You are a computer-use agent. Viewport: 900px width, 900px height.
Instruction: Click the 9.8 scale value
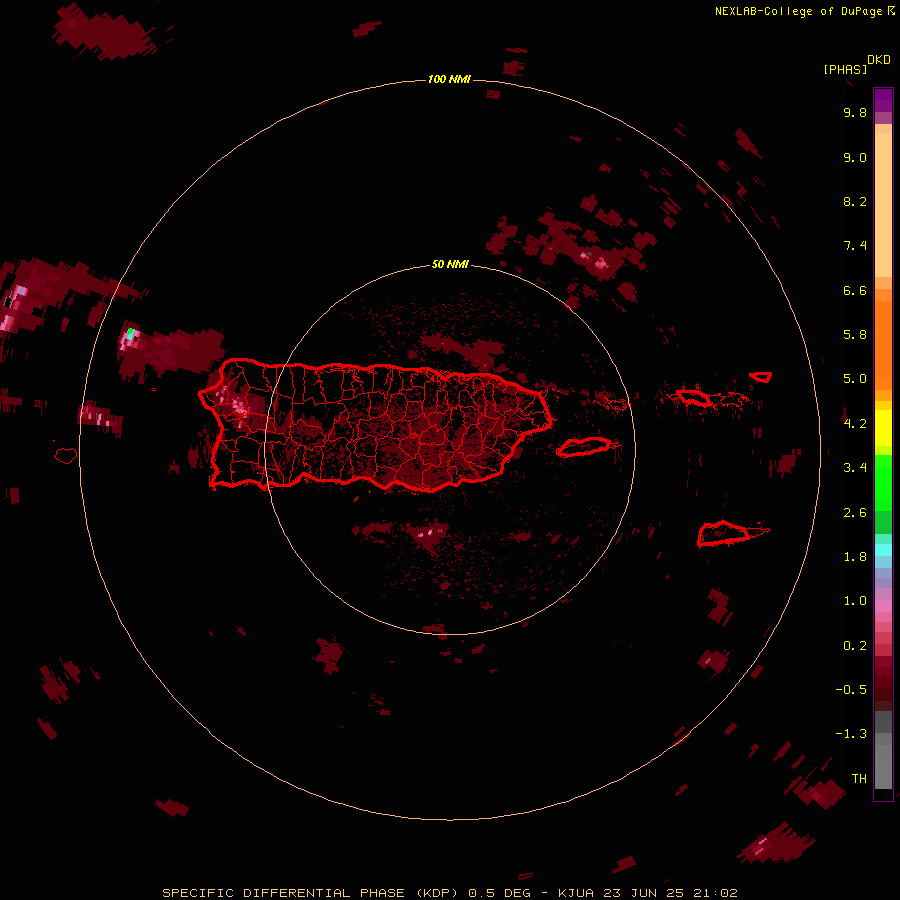coord(855,112)
